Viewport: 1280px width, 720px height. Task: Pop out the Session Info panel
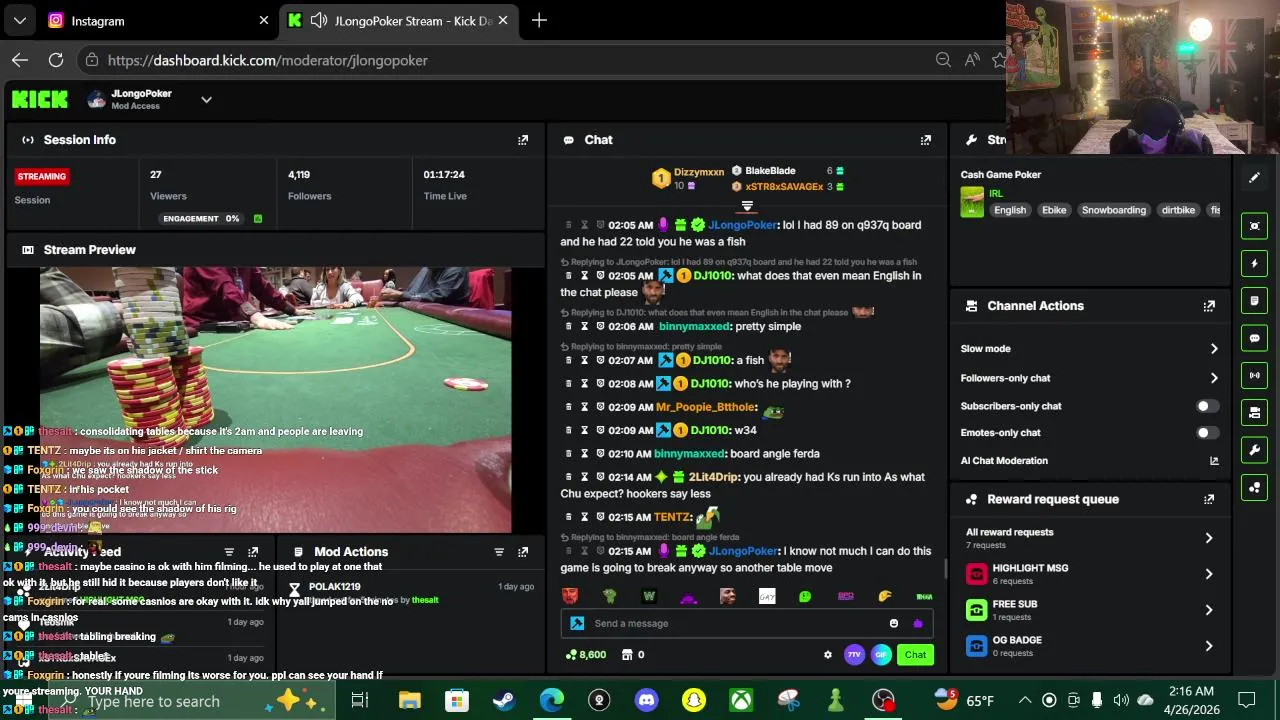[523, 140]
